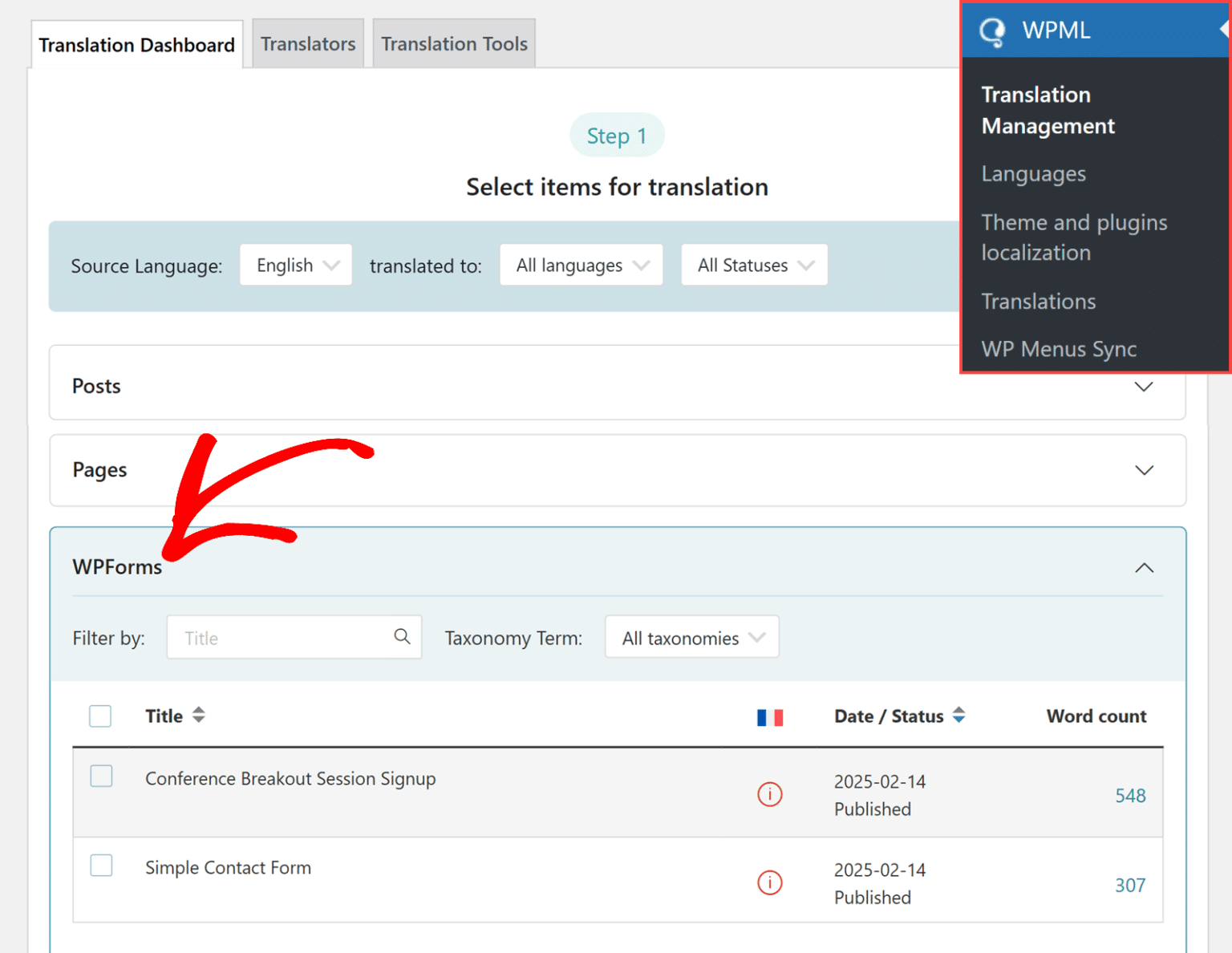The width and height of the screenshot is (1232, 953).
Task: Open info icon for Conference Breakout Session Signup
Action: (769, 794)
